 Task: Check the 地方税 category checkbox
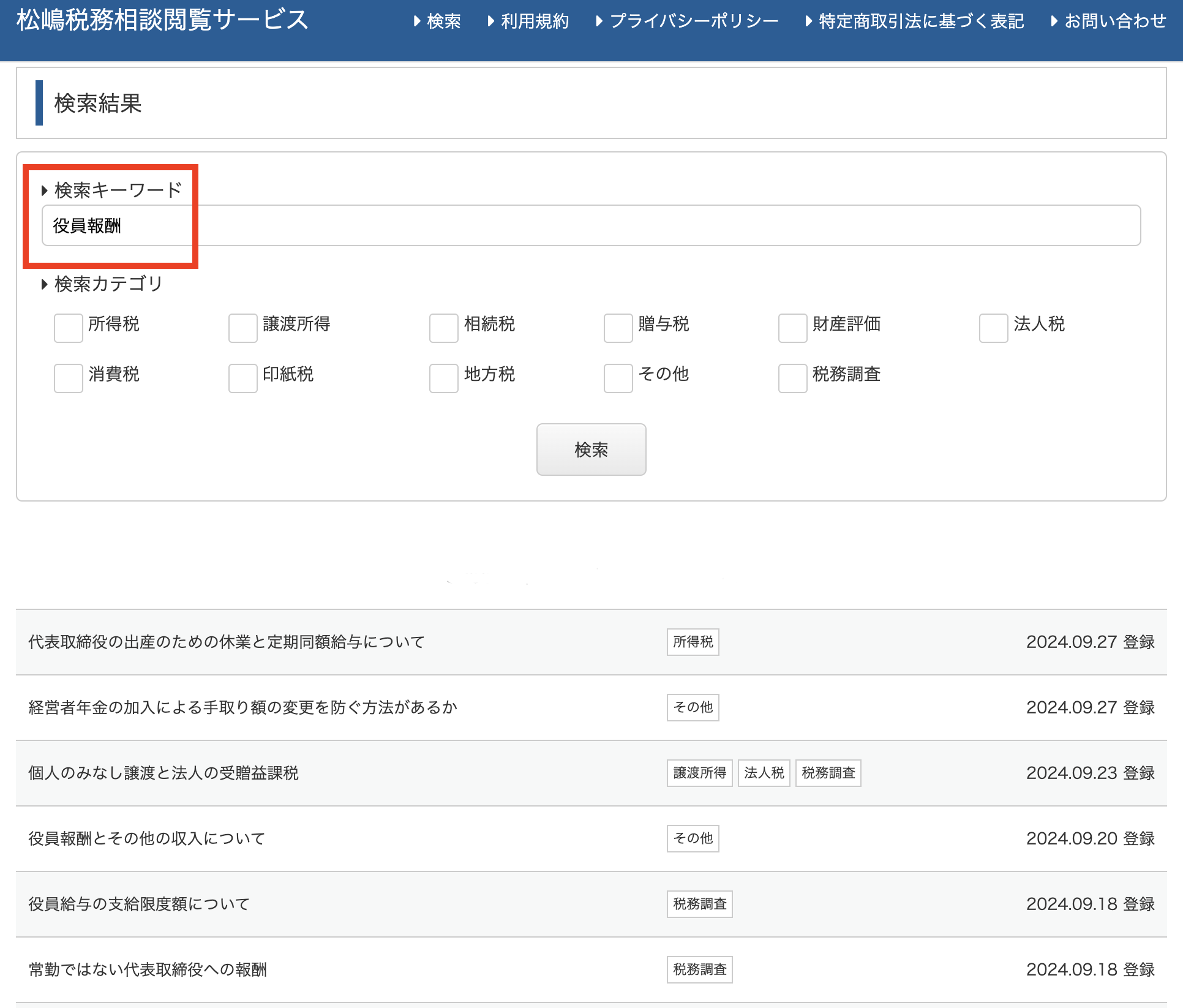(x=444, y=378)
